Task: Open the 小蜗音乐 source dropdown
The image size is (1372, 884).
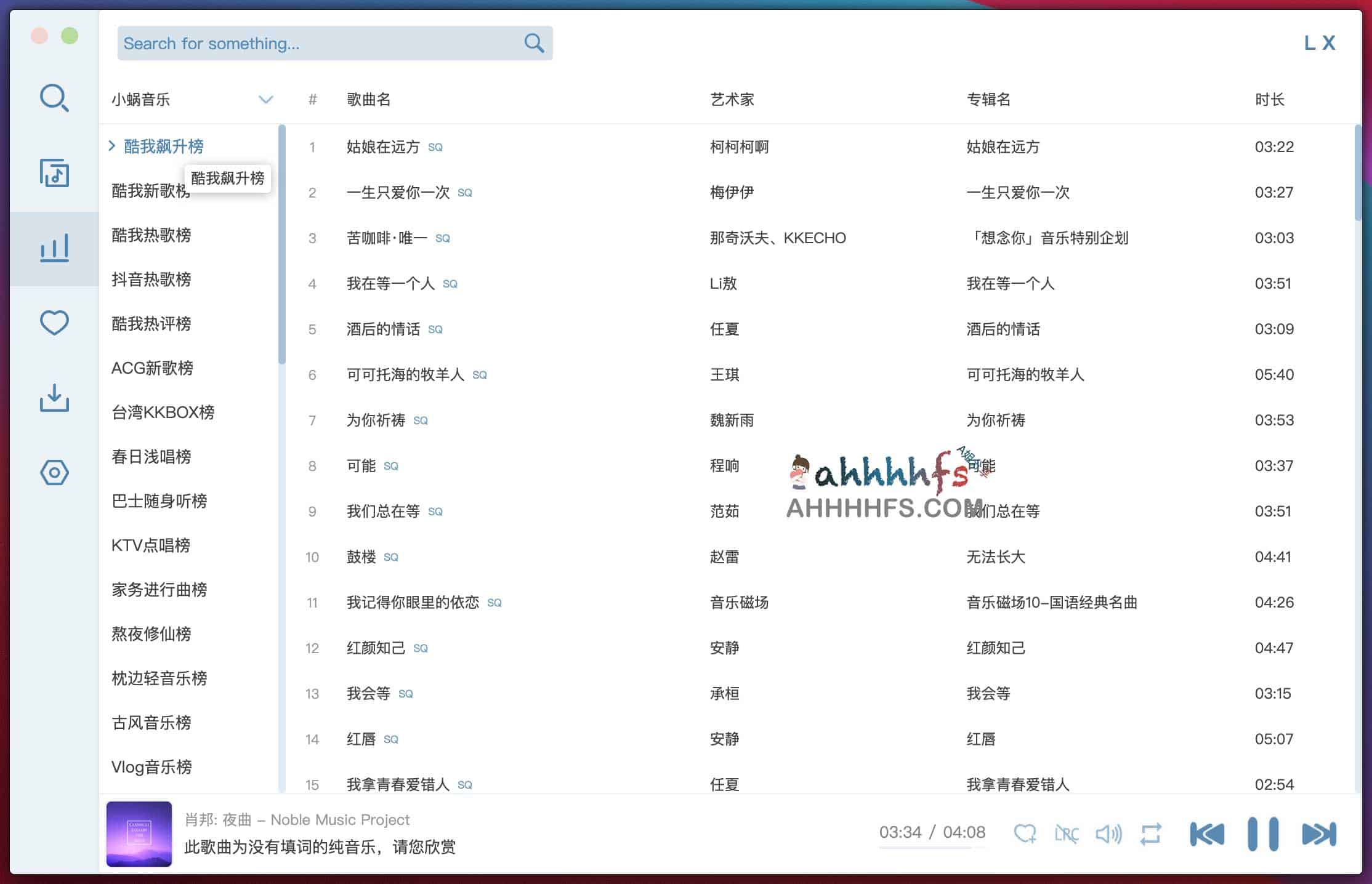Action: [x=265, y=99]
